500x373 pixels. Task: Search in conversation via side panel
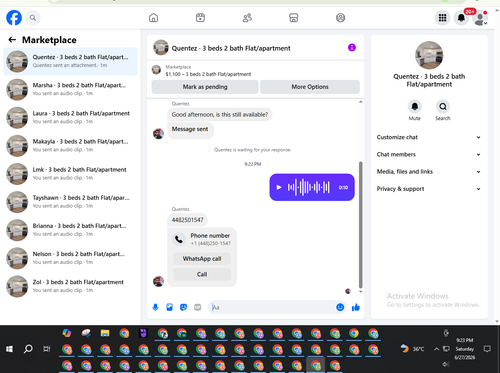(x=443, y=107)
